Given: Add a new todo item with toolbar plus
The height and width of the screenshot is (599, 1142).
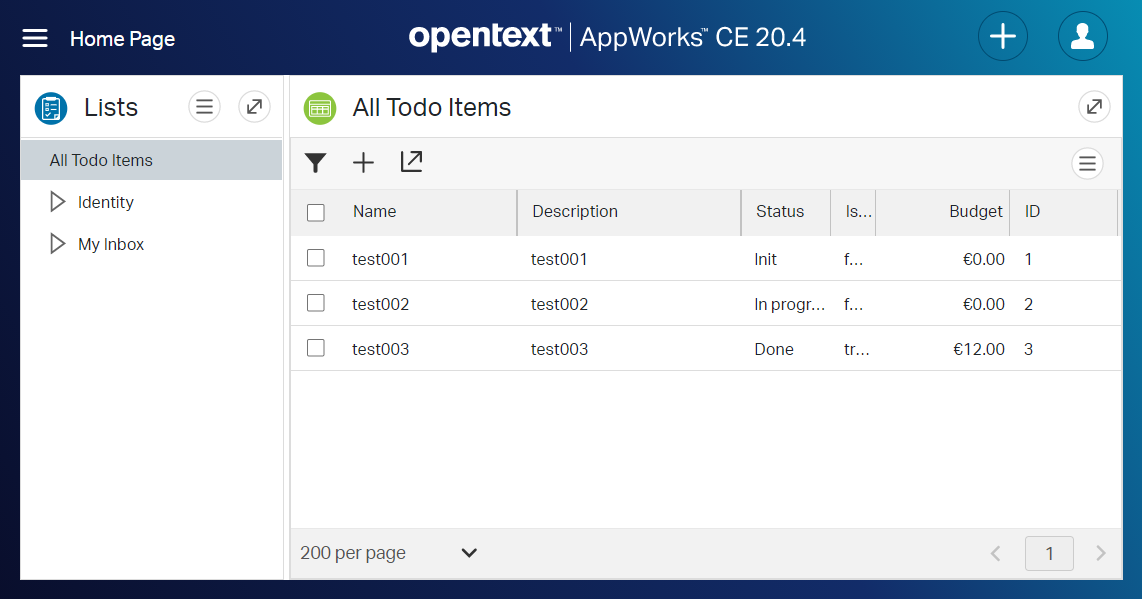Looking at the screenshot, I should point(363,163).
